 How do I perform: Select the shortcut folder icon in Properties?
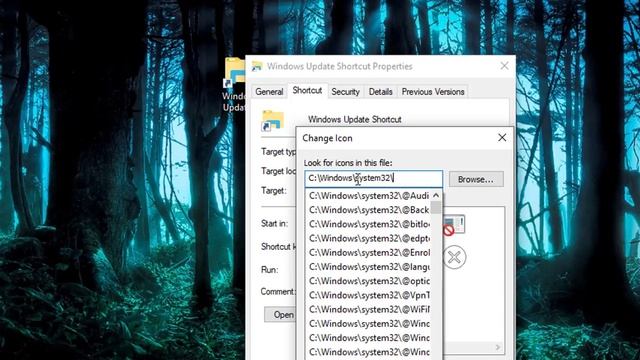[x=273, y=120]
